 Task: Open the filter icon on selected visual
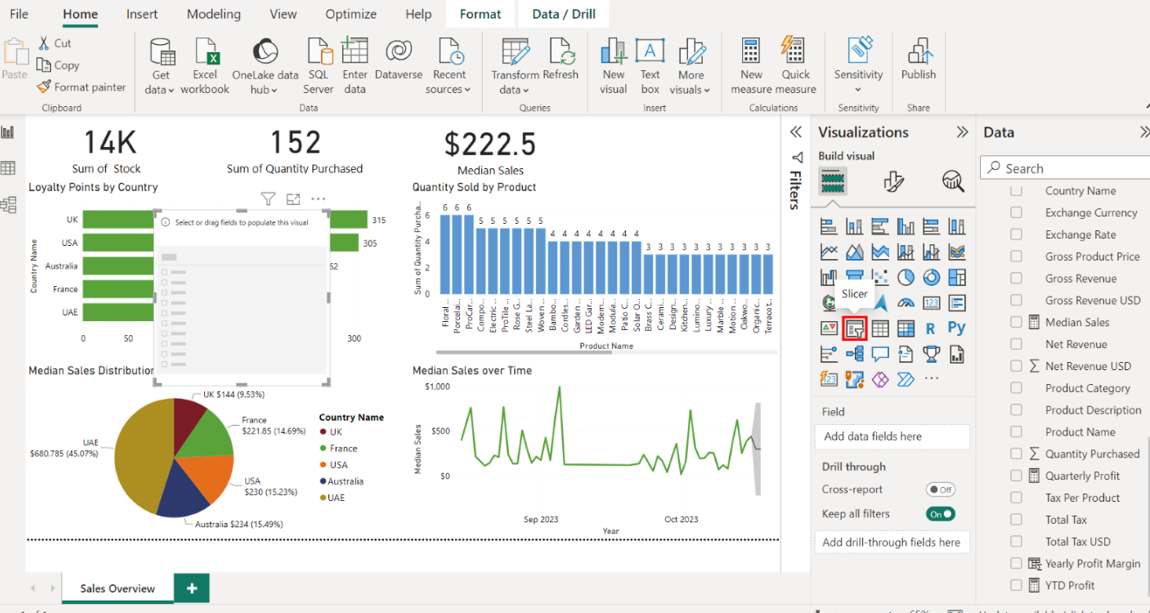pos(268,199)
